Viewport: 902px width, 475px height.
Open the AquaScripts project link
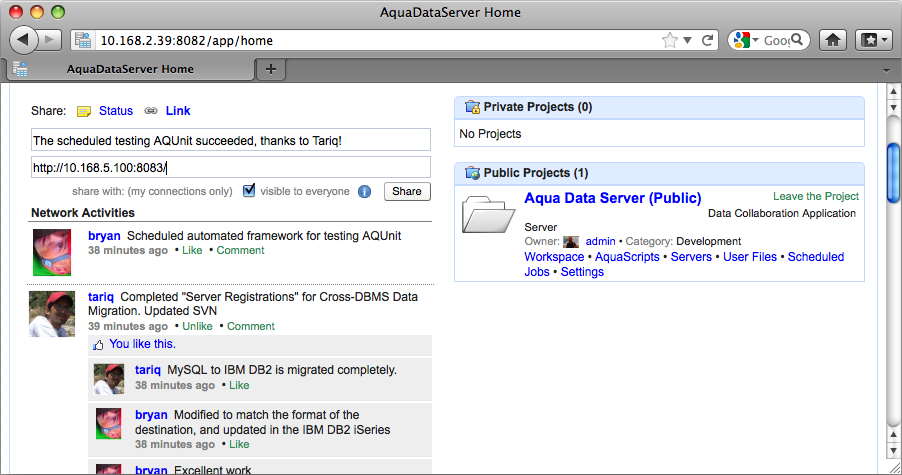[x=627, y=257]
